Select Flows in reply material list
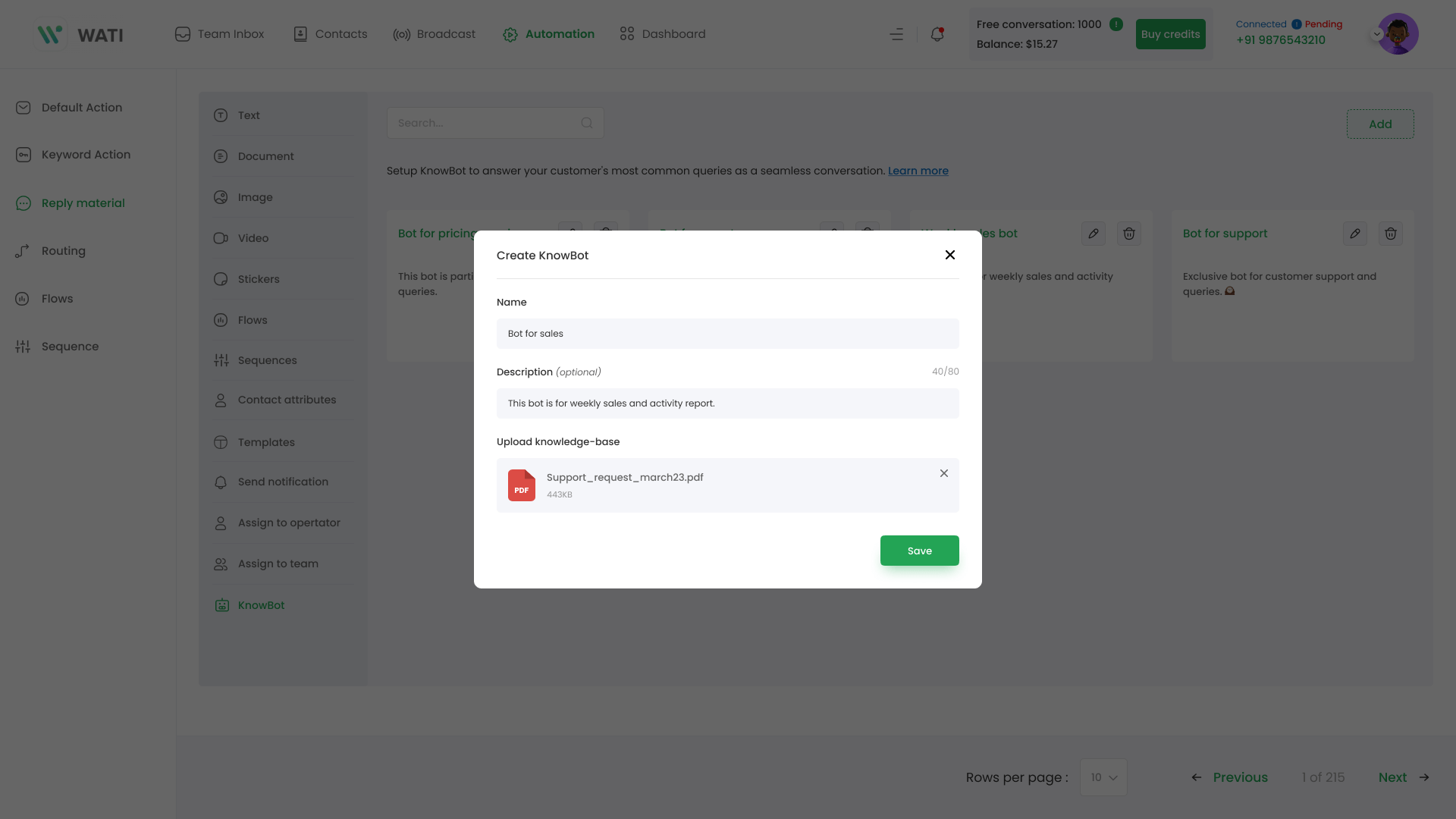The height and width of the screenshot is (819, 1456). (x=282, y=320)
